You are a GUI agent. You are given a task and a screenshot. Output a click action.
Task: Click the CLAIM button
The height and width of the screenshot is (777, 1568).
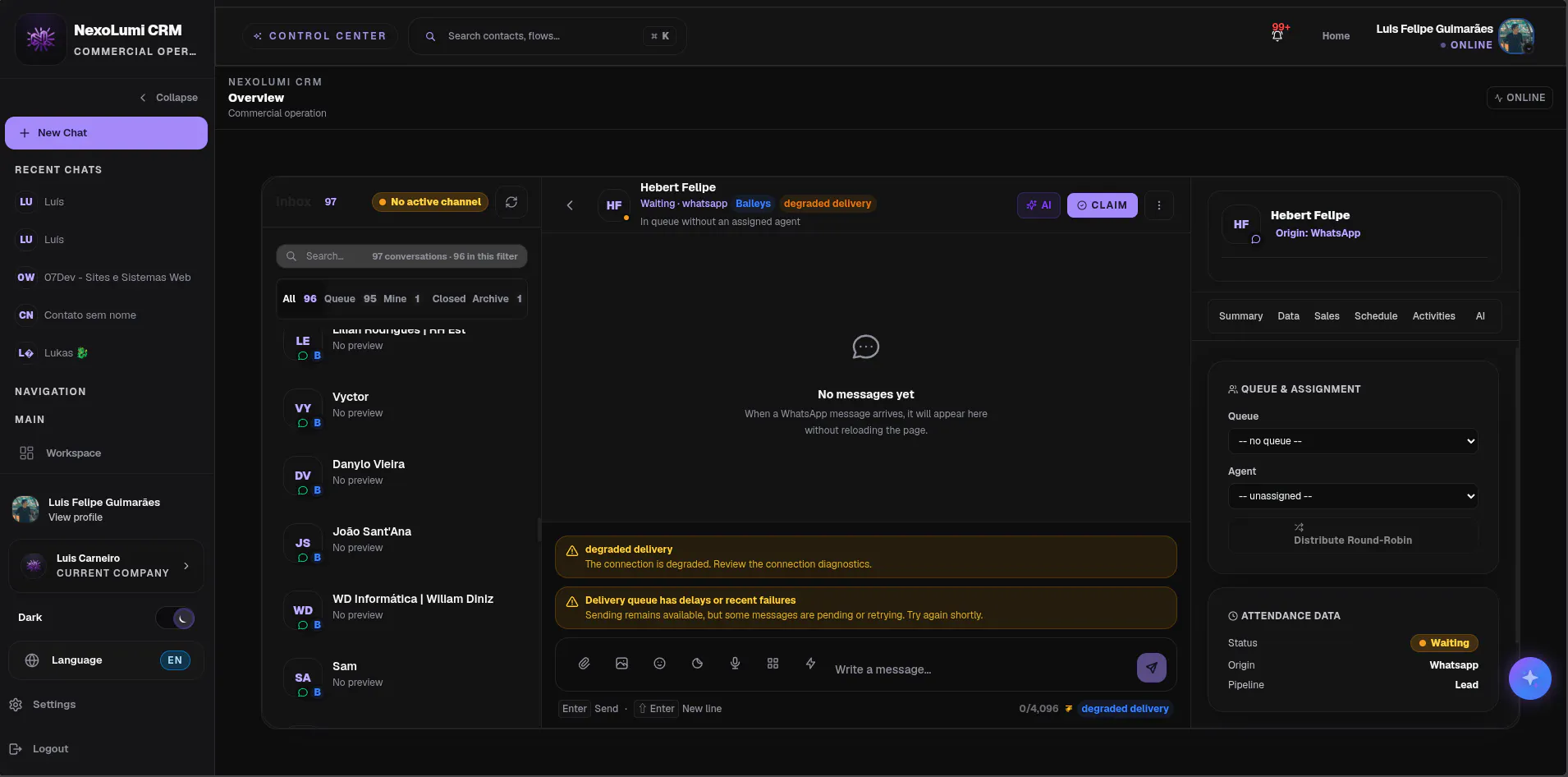pos(1103,205)
